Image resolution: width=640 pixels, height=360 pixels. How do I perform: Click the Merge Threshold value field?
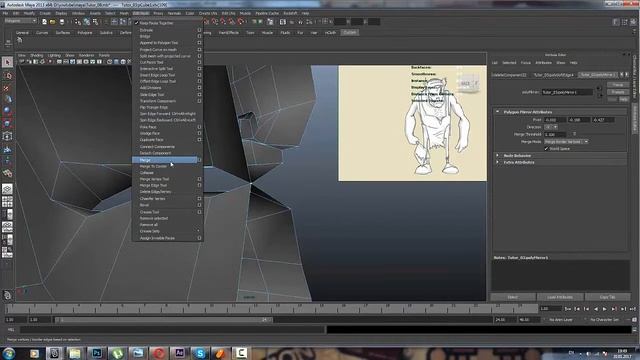[x=555, y=134]
